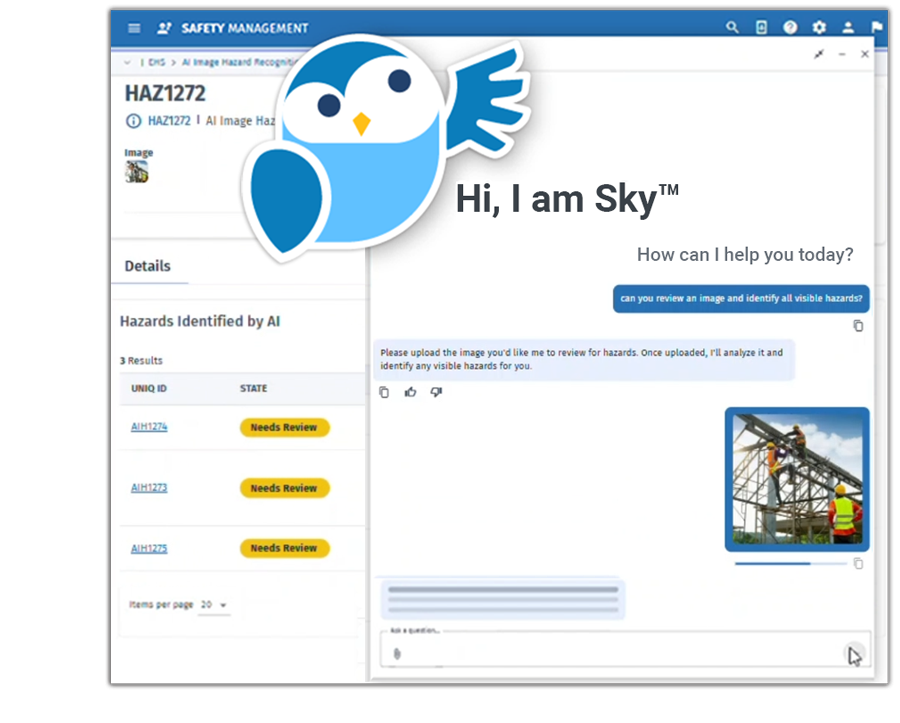Switch to the Details tab

coord(148,266)
